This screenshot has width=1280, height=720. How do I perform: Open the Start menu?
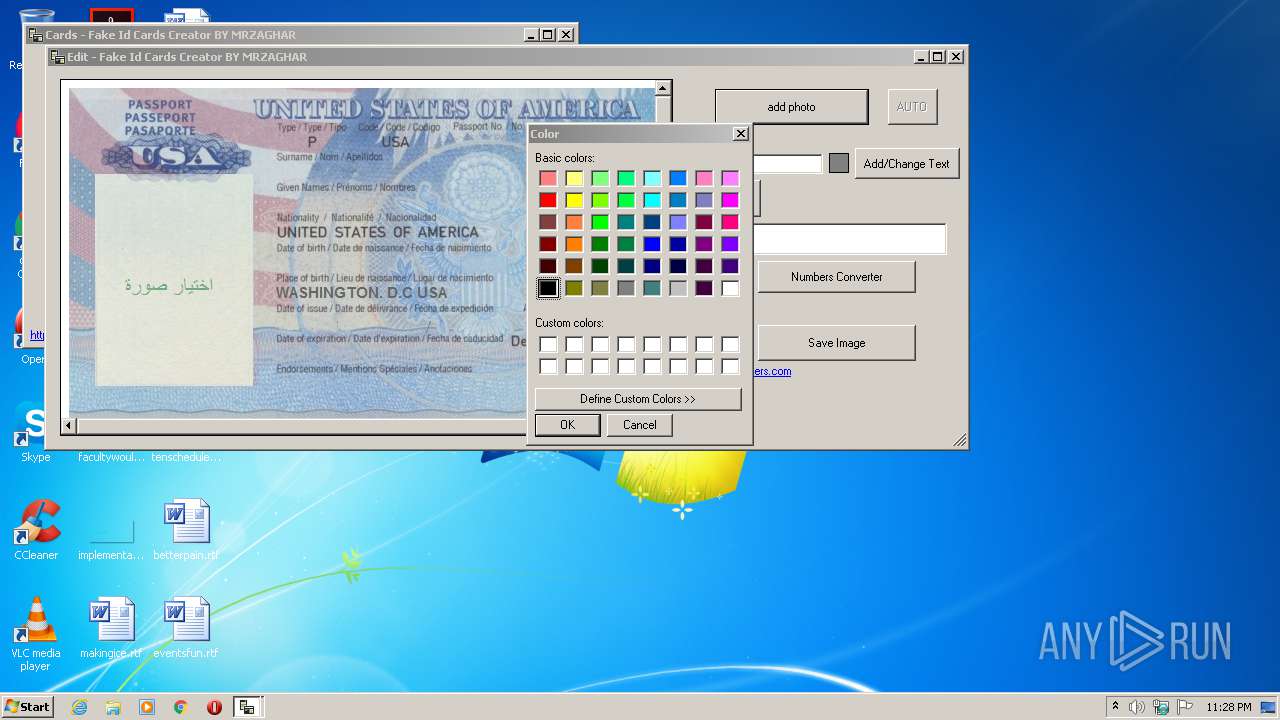[27, 707]
